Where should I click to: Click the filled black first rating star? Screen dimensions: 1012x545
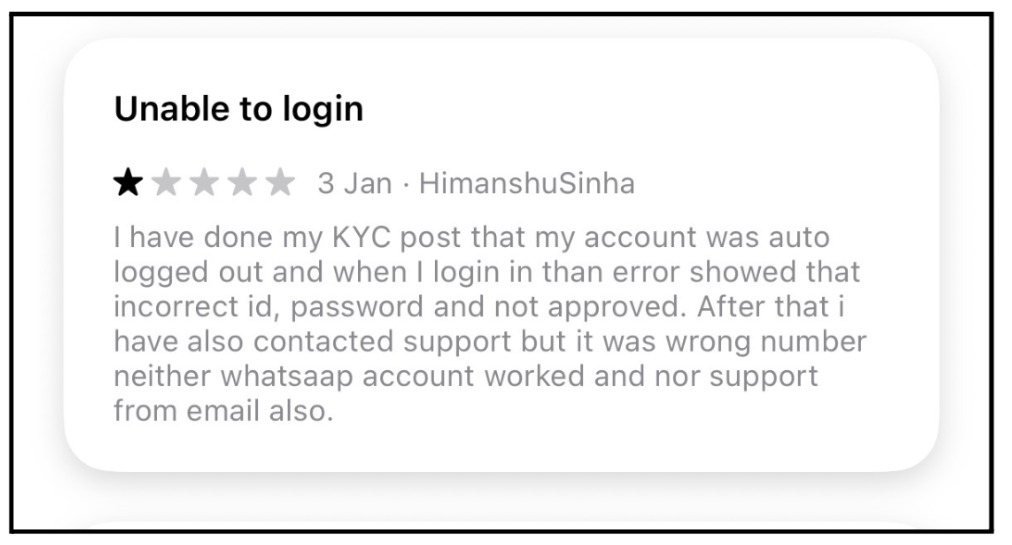128,183
